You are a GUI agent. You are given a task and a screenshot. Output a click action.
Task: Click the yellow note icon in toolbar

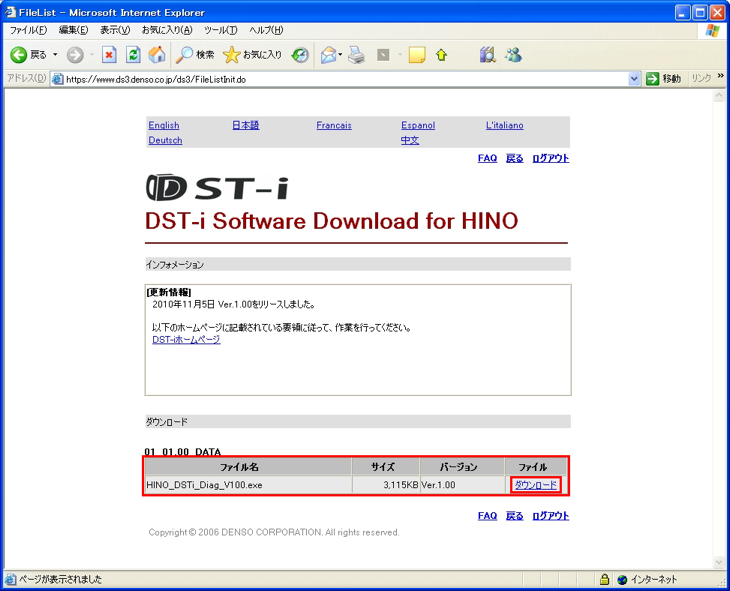click(417, 55)
